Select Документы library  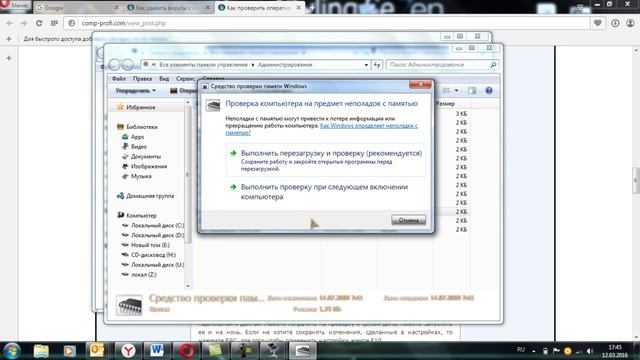point(146,156)
